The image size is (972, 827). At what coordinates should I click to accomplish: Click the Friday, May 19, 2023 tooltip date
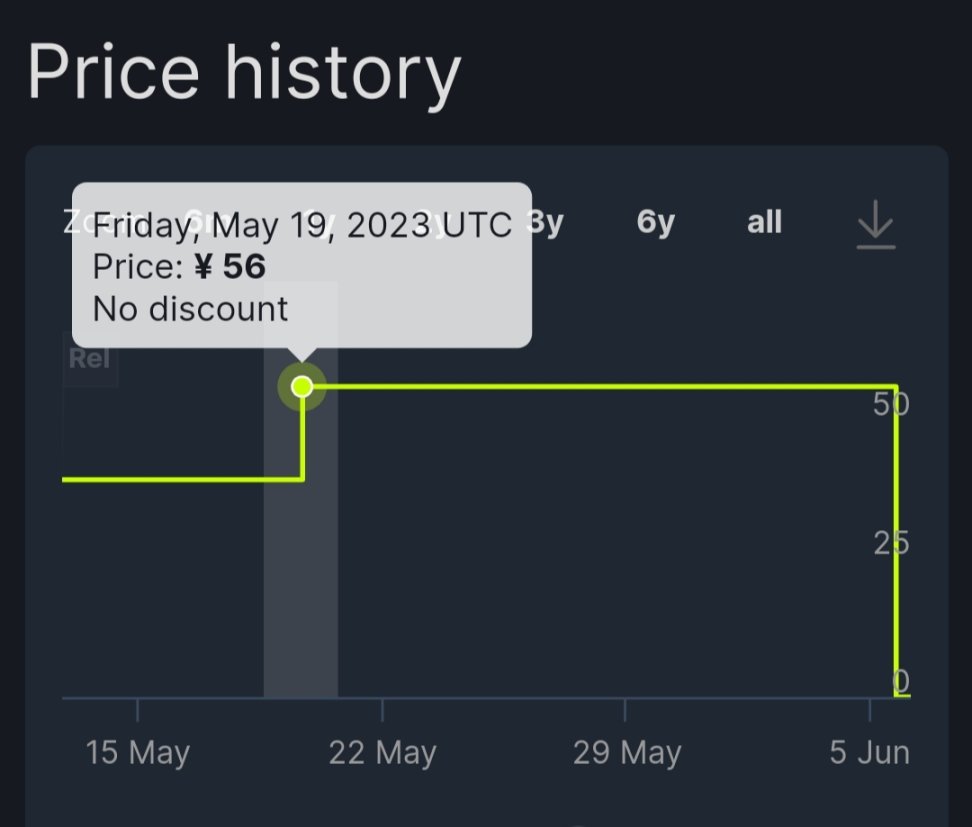pos(262,225)
